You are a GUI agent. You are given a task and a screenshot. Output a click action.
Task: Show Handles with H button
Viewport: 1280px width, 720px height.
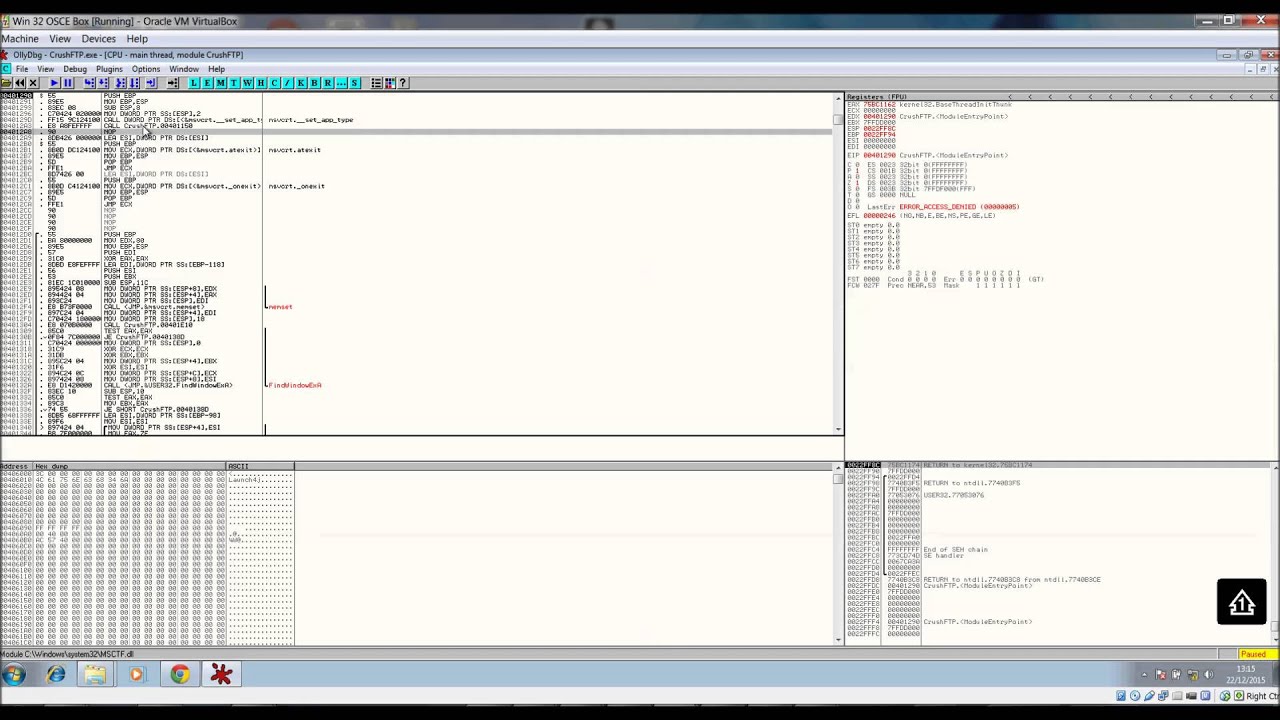point(261,83)
